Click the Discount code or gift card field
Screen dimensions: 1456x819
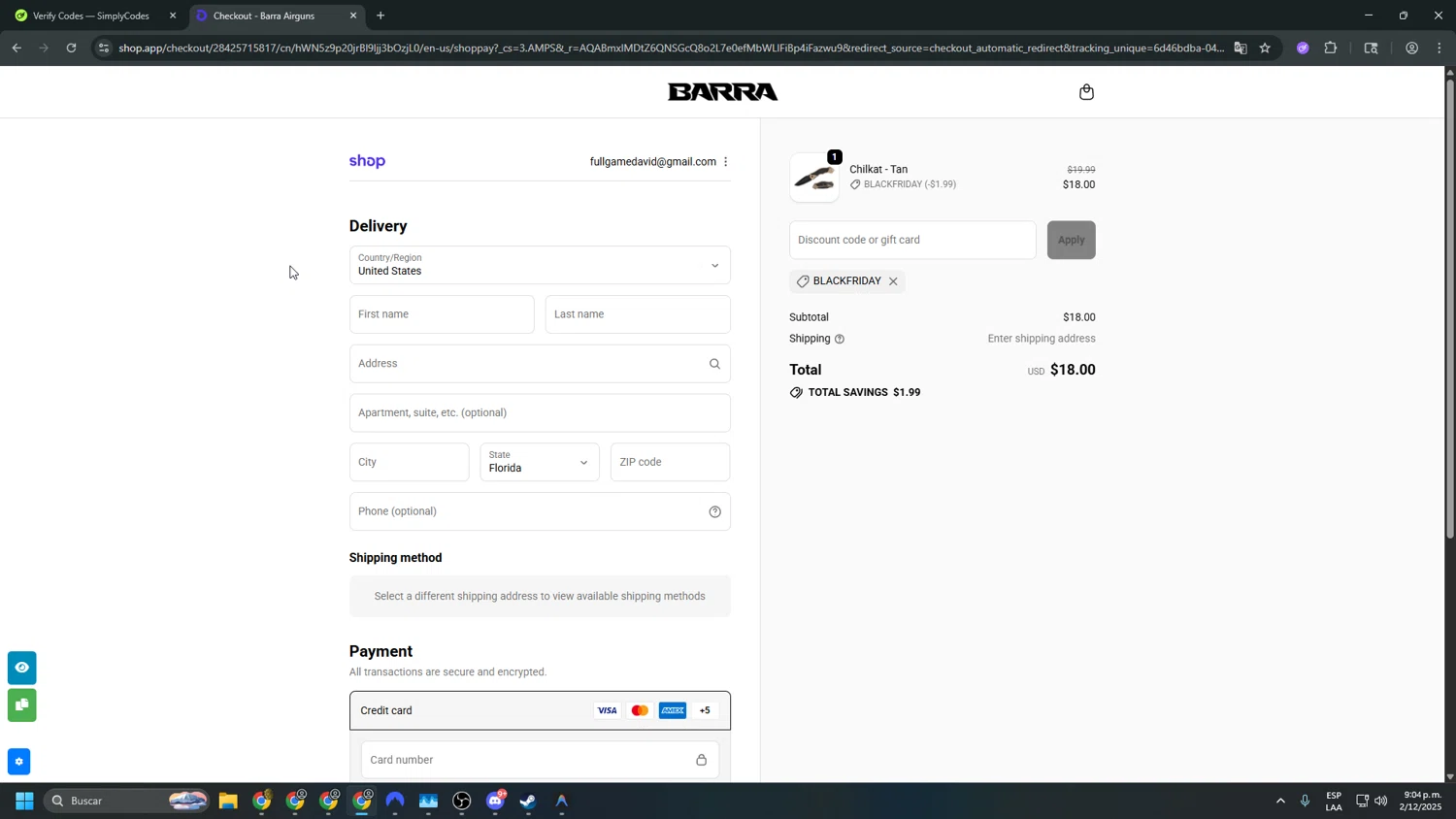tap(912, 240)
